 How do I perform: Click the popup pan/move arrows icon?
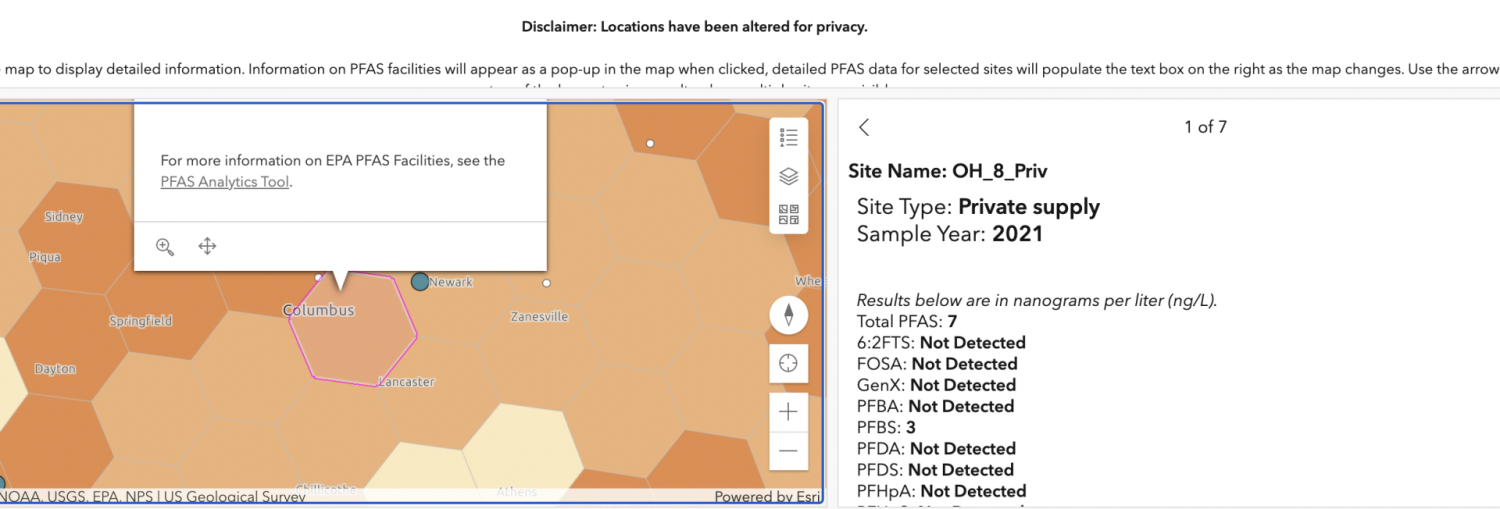tap(207, 246)
